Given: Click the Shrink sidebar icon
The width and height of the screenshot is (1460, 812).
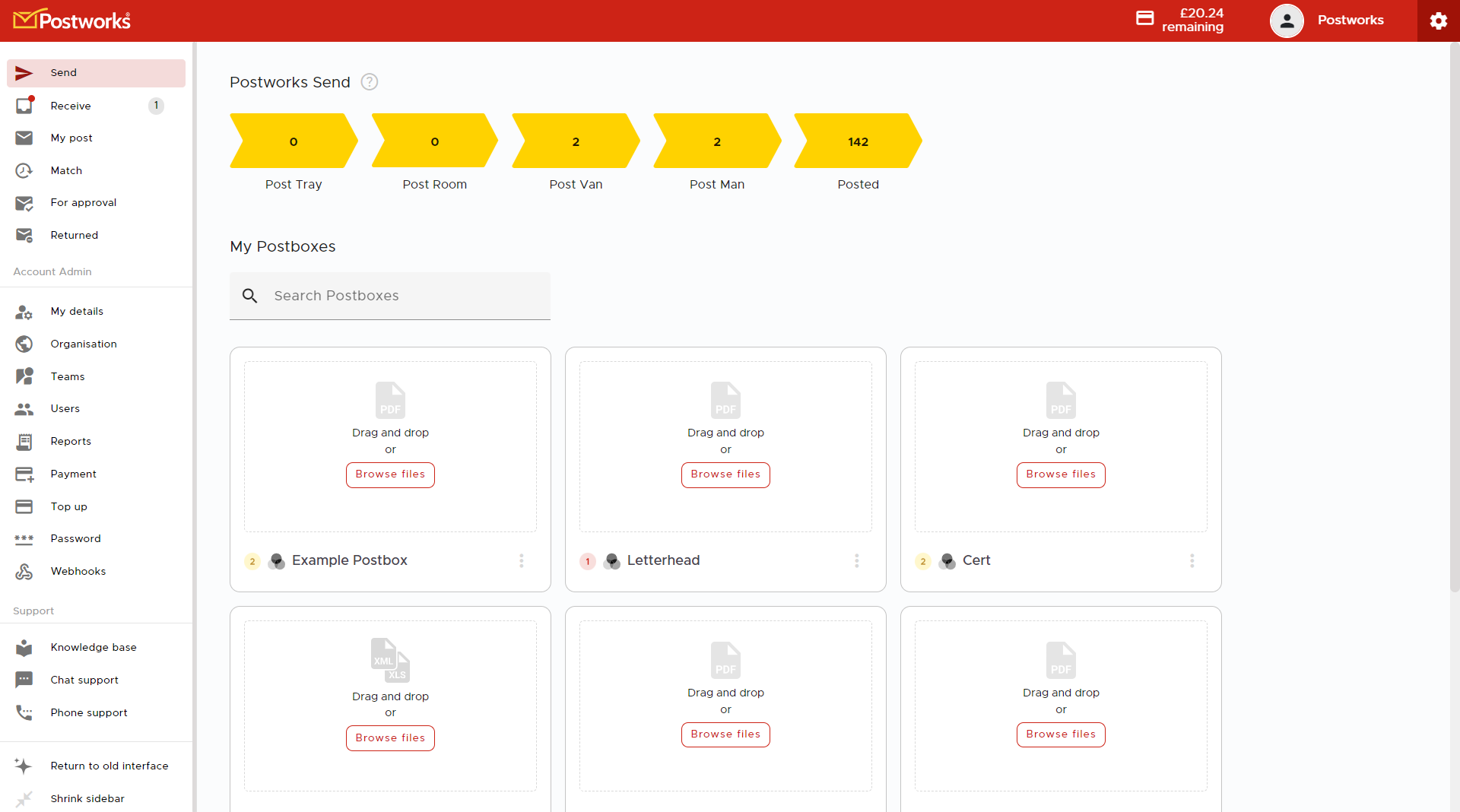Looking at the screenshot, I should [x=24, y=798].
